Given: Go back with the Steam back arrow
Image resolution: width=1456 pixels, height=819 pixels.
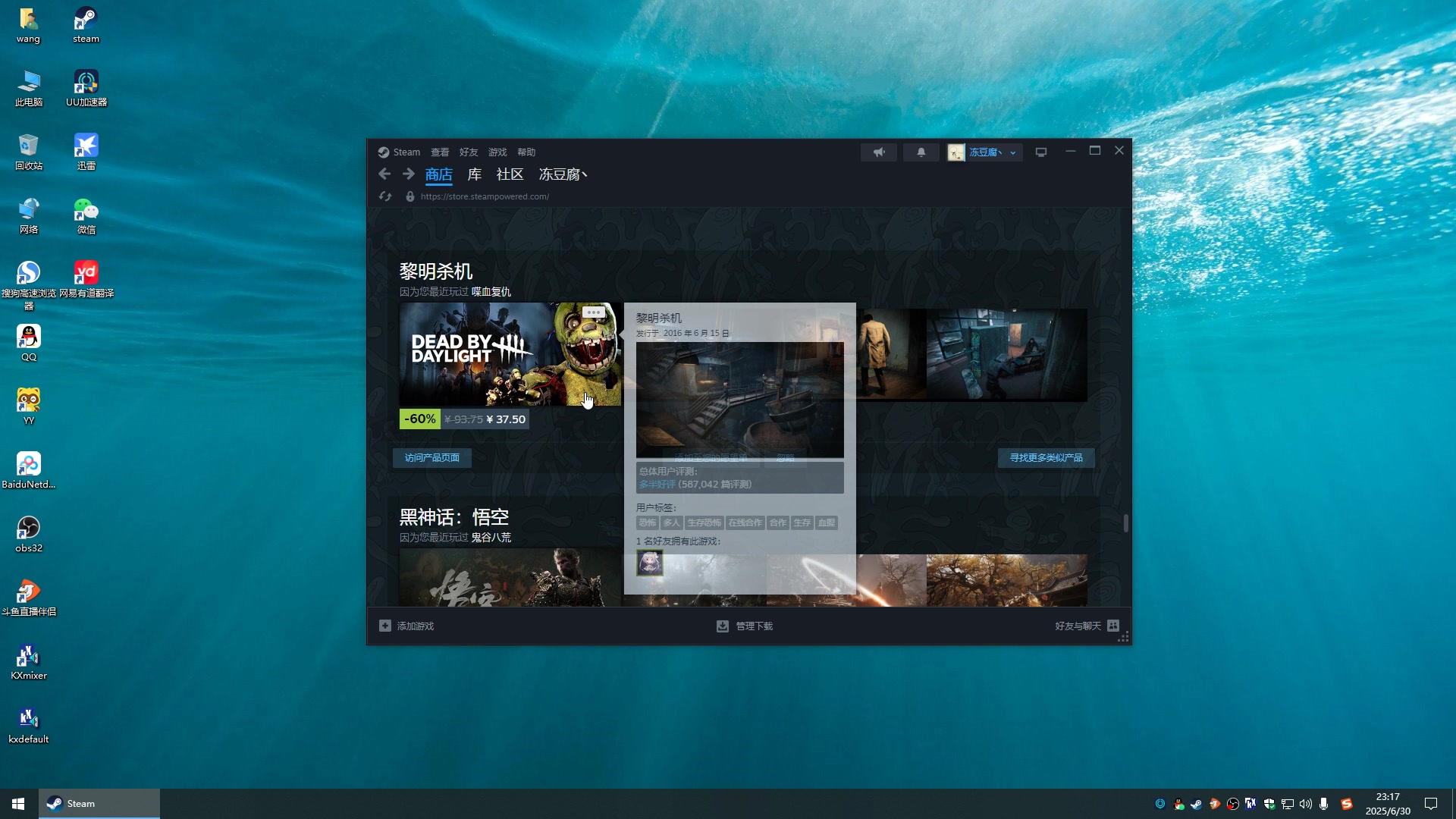Looking at the screenshot, I should pos(384,174).
